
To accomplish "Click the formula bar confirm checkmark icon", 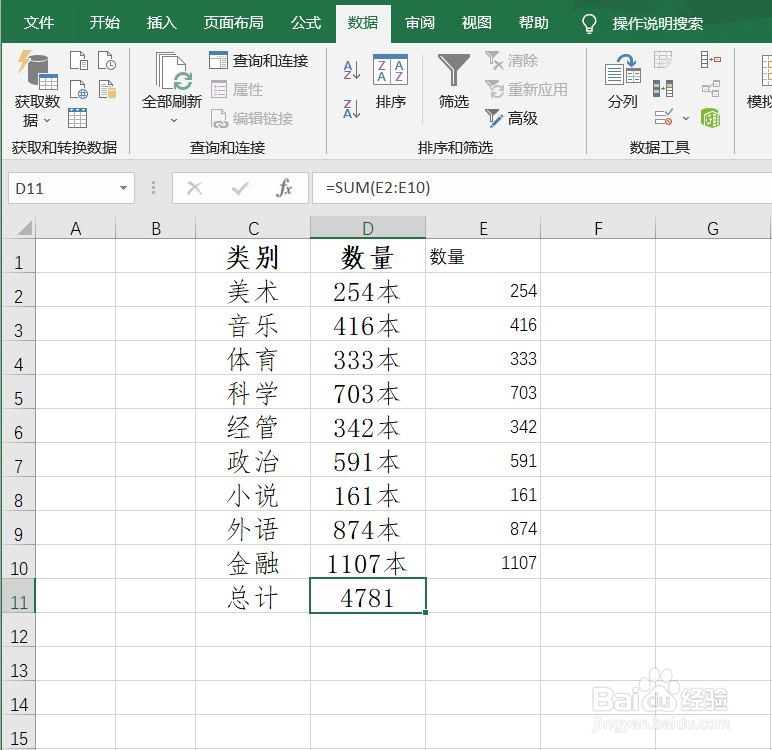I will coord(240,188).
